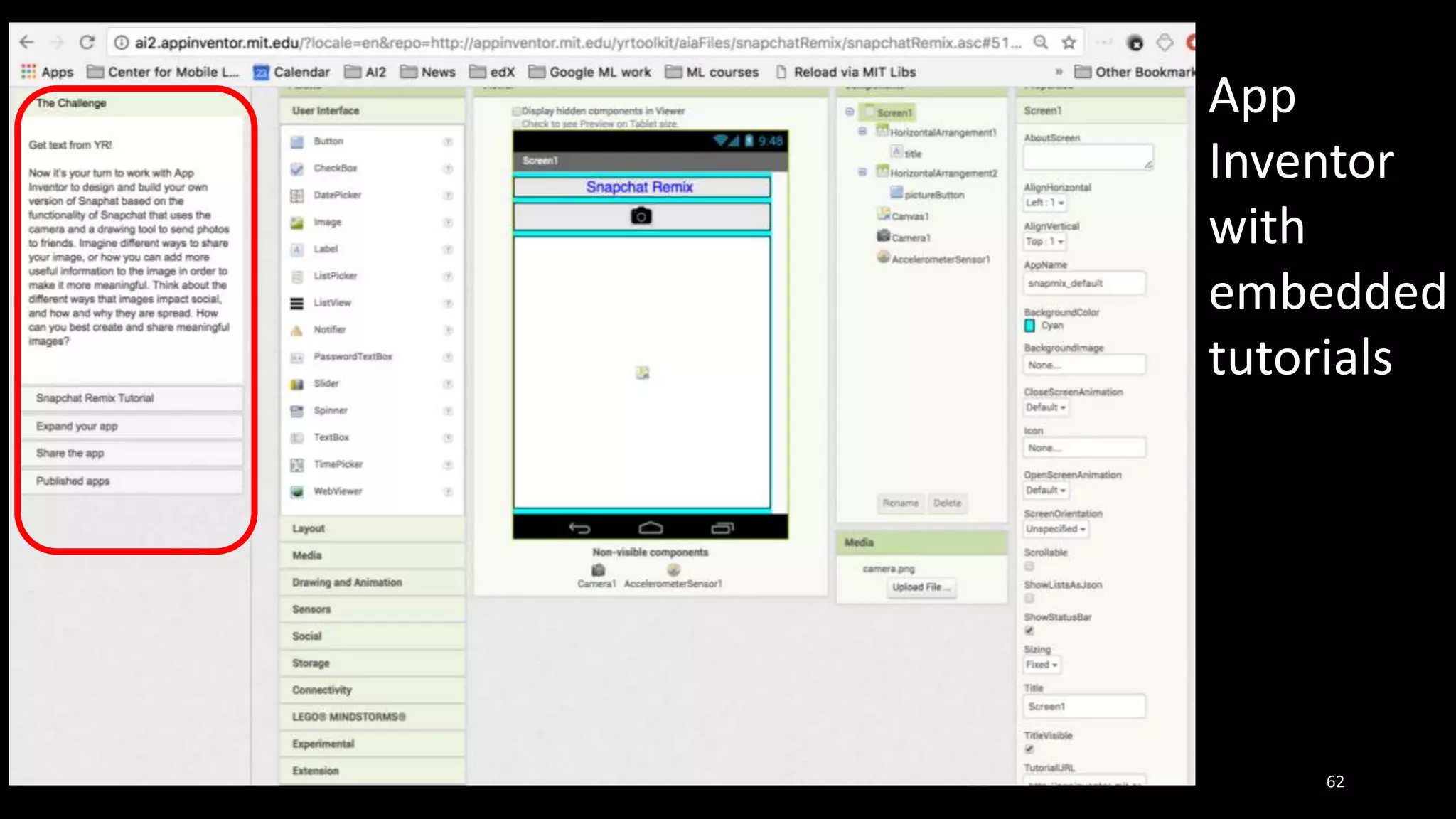Click the Rename button
Screen dimensions: 1456x819
(901, 503)
